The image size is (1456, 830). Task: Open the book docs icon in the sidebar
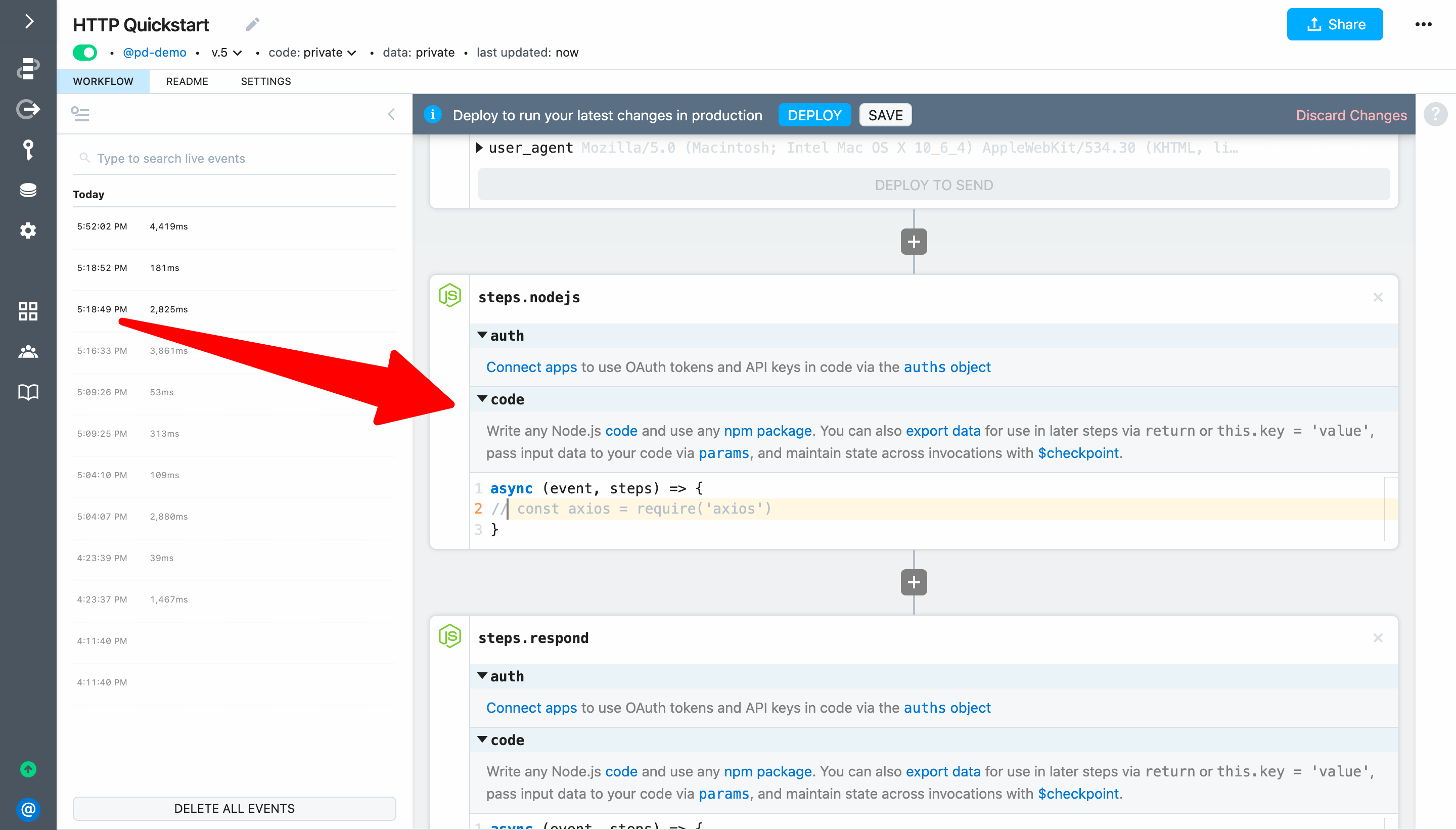(28, 392)
